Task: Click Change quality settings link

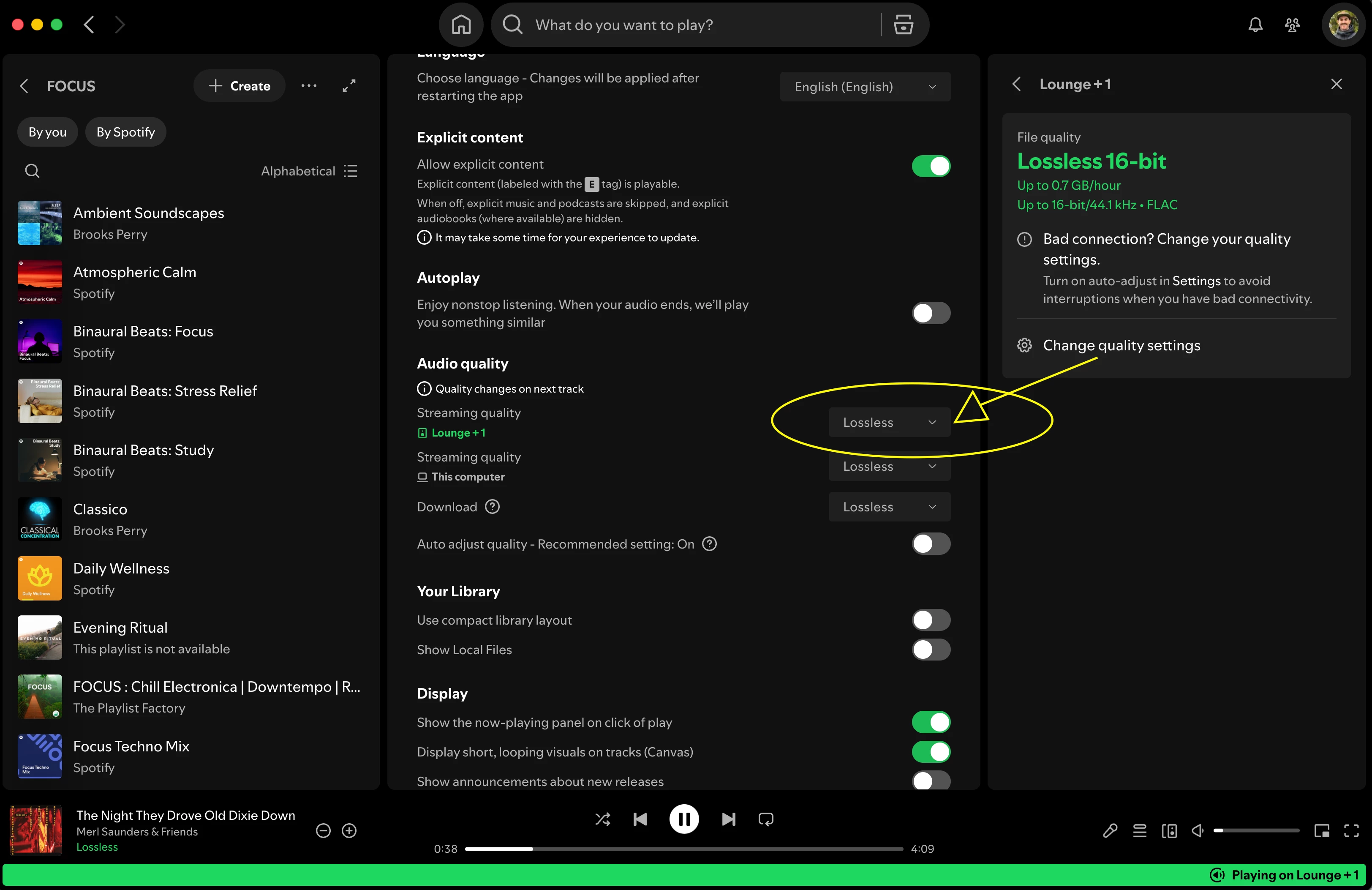Action: click(1121, 346)
